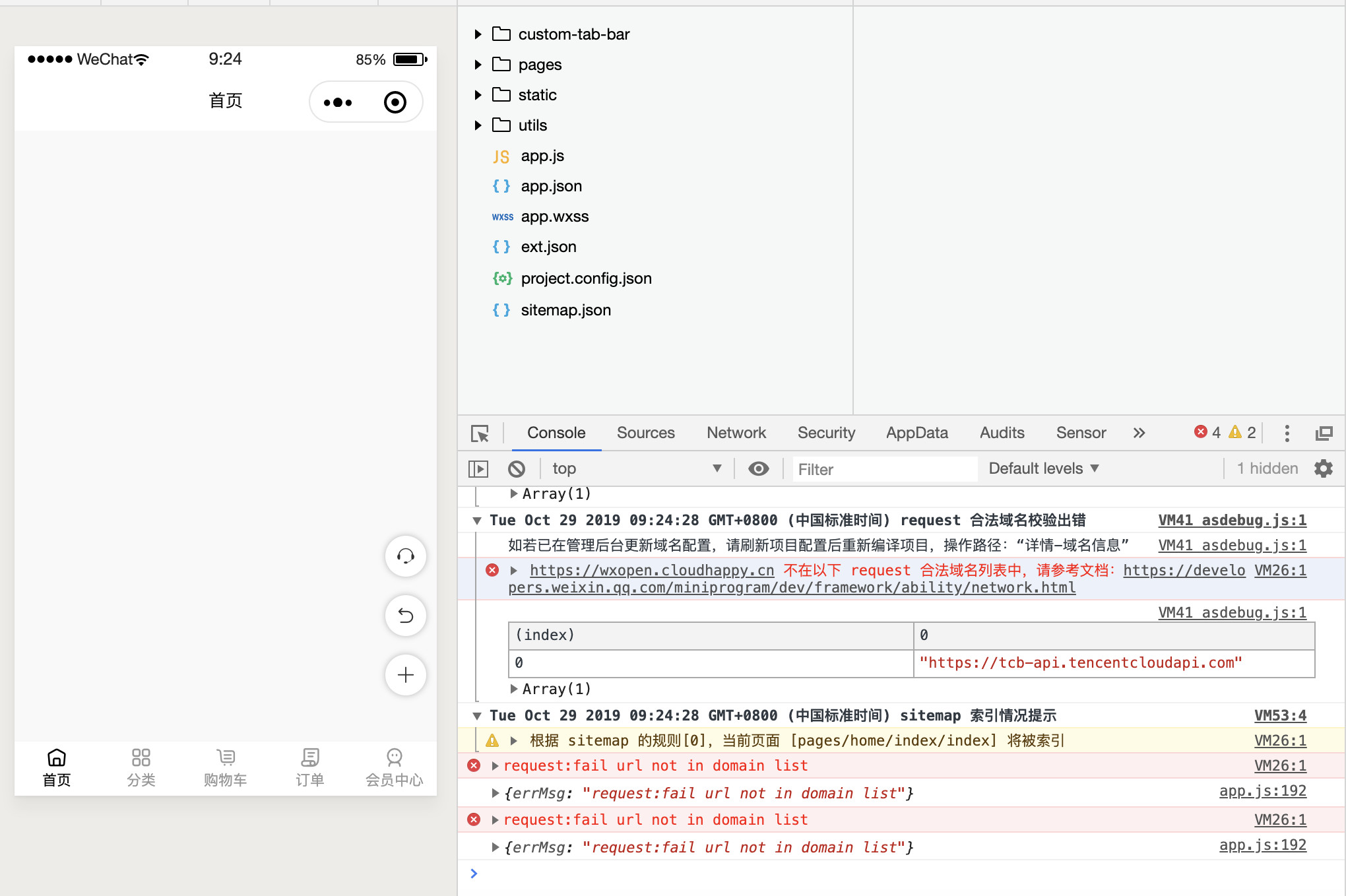Screen dimensions: 1346x896
Task: Tap the customer service headset floating button
Action: (405, 556)
